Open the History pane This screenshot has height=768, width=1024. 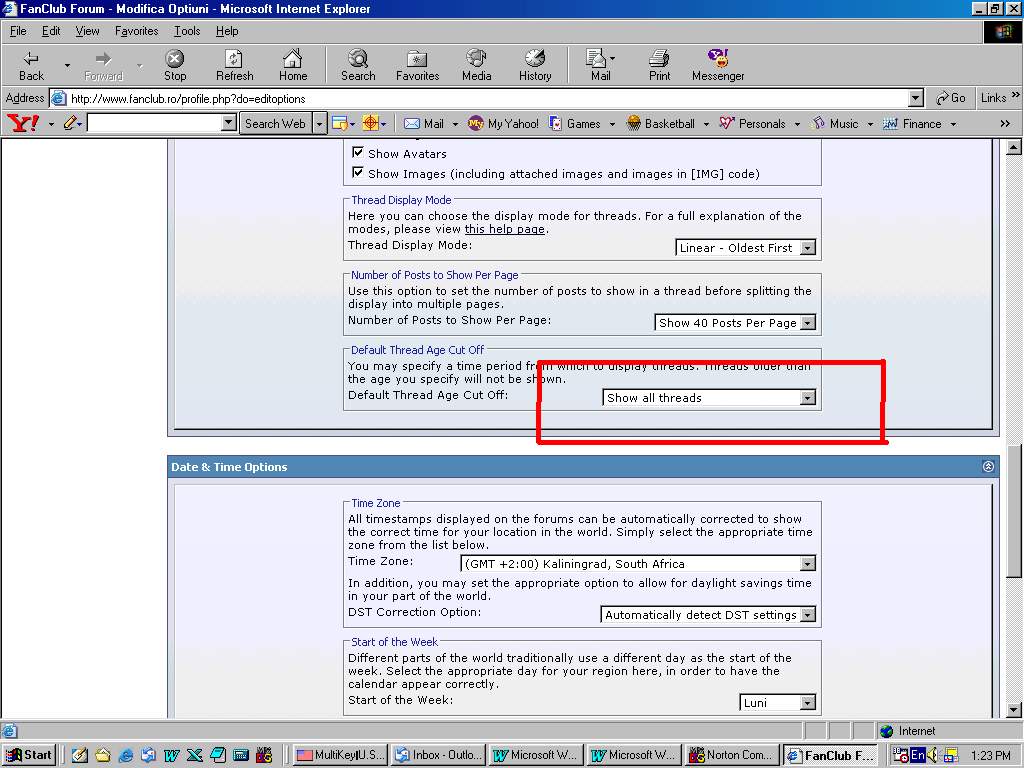(535, 65)
